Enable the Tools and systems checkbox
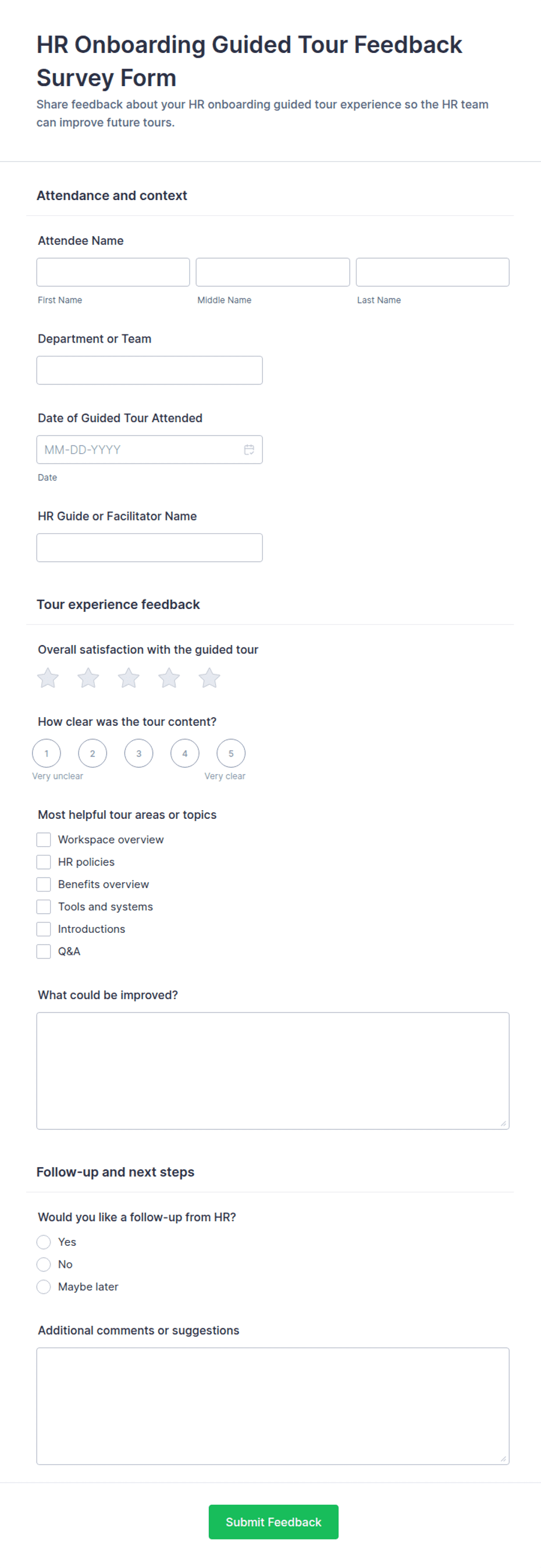Image resolution: width=541 pixels, height=1568 pixels. coord(44,906)
